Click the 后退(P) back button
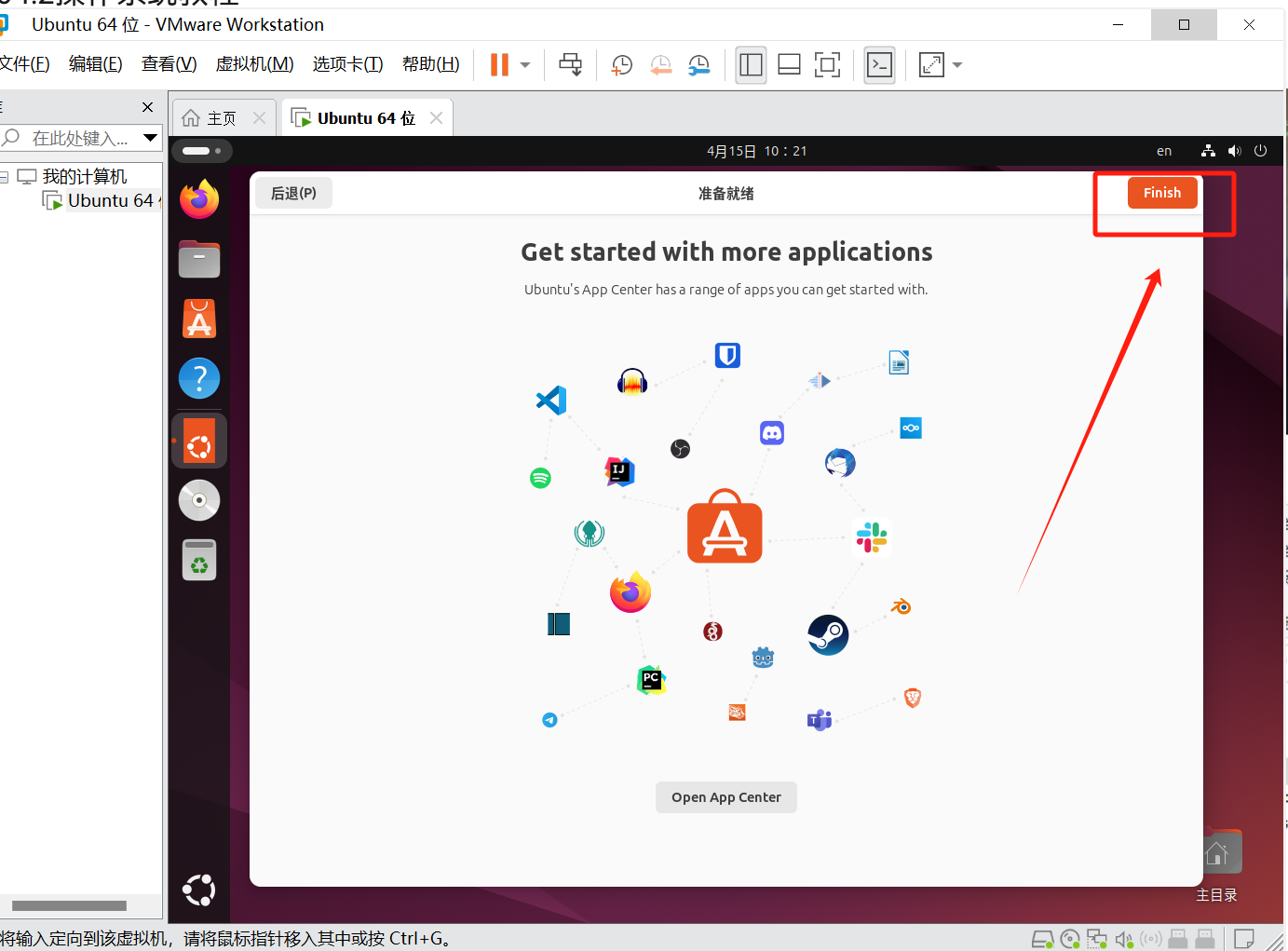The image size is (1288, 951). coord(293,193)
